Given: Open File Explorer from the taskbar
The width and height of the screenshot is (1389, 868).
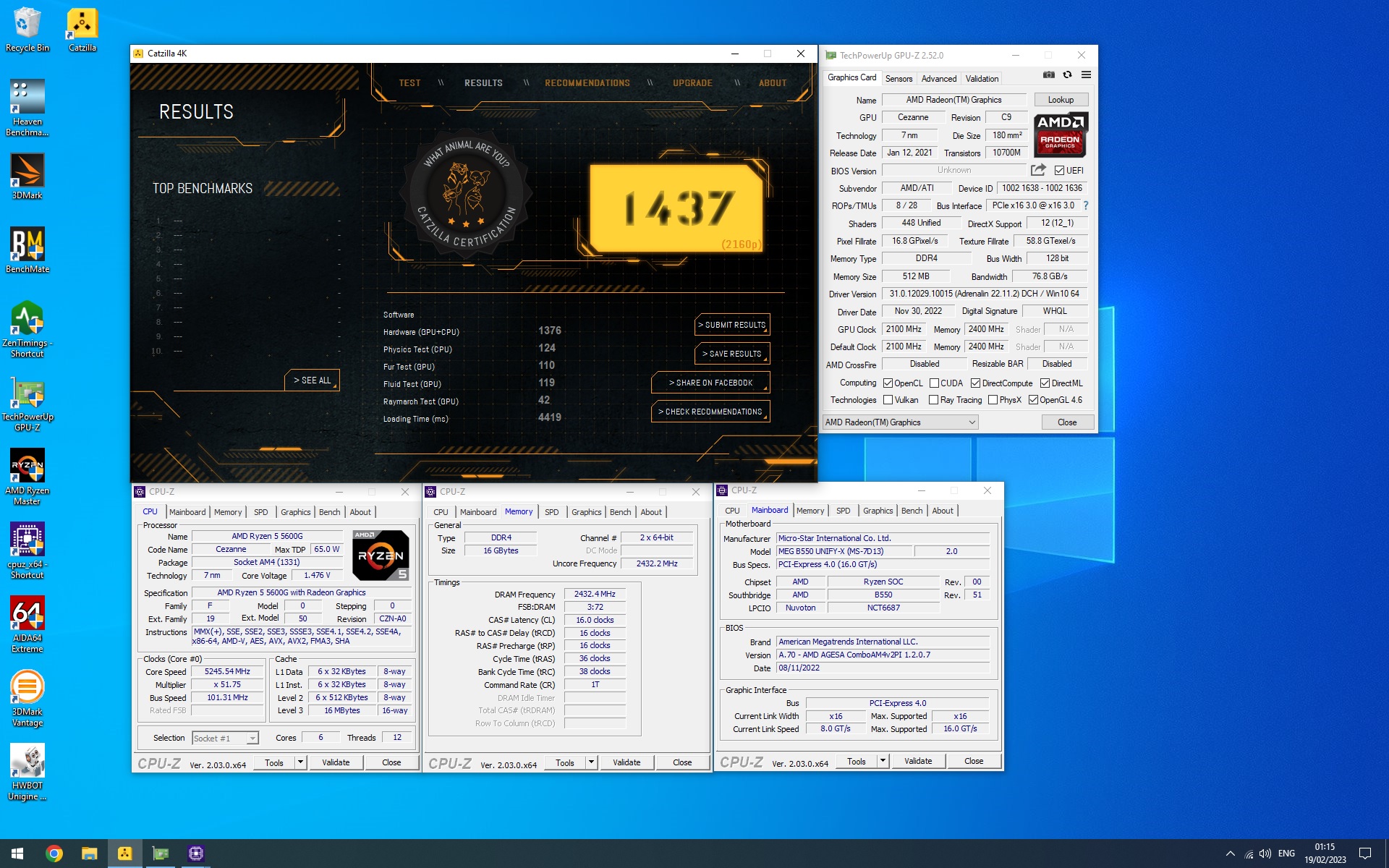Looking at the screenshot, I should pyautogui.click(x=89, y=854).
